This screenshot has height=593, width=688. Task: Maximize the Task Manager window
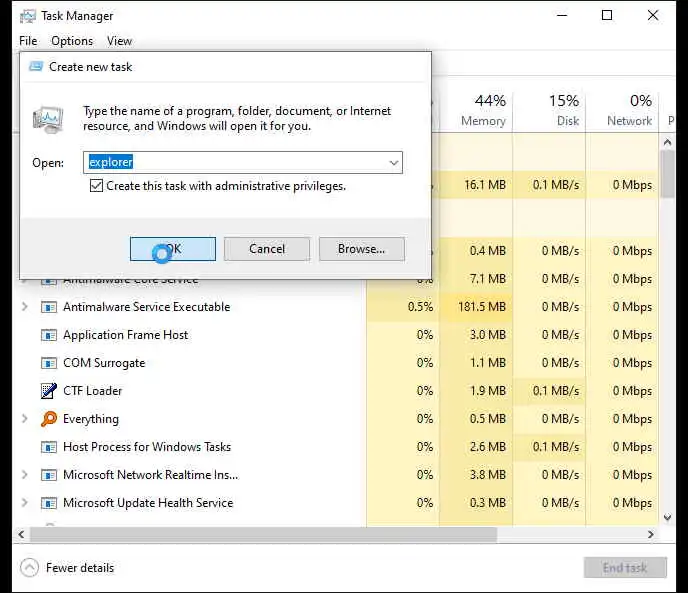tap(607, 15)
